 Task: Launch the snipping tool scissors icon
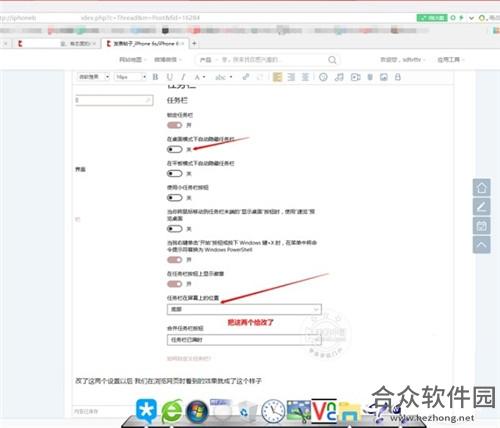pyautogui.click(x=298, y=411)
